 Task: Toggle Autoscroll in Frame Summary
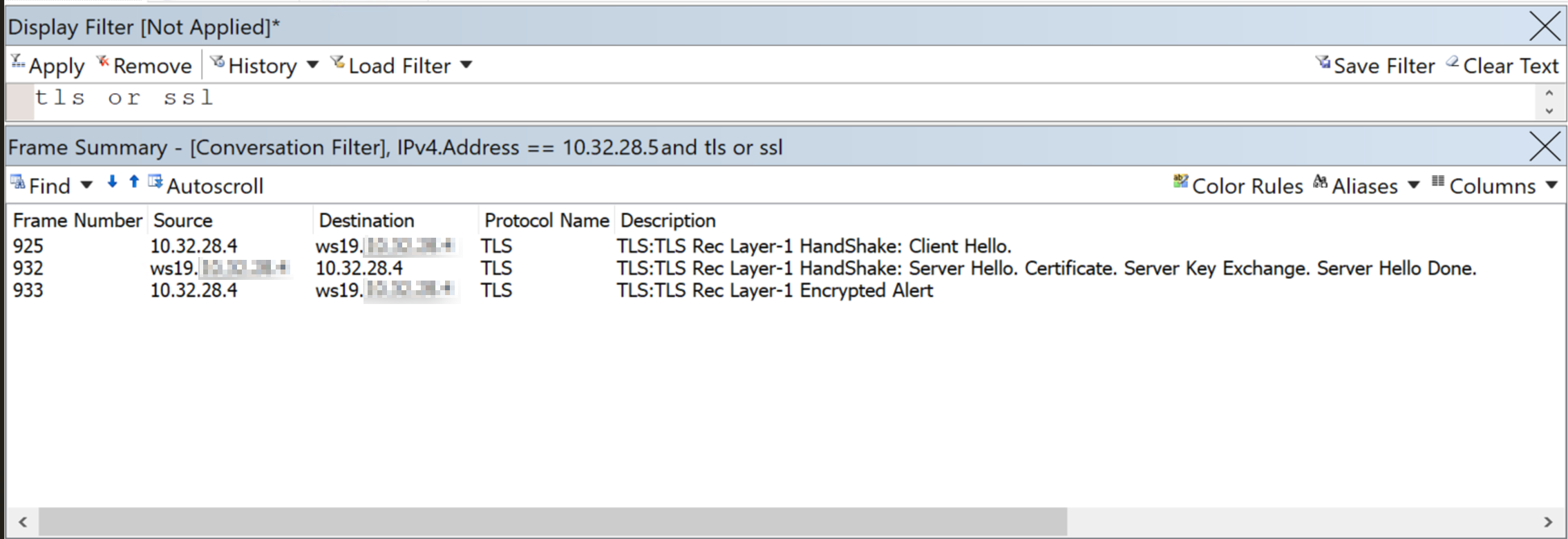pyautogui.click(x=207, y=186)
